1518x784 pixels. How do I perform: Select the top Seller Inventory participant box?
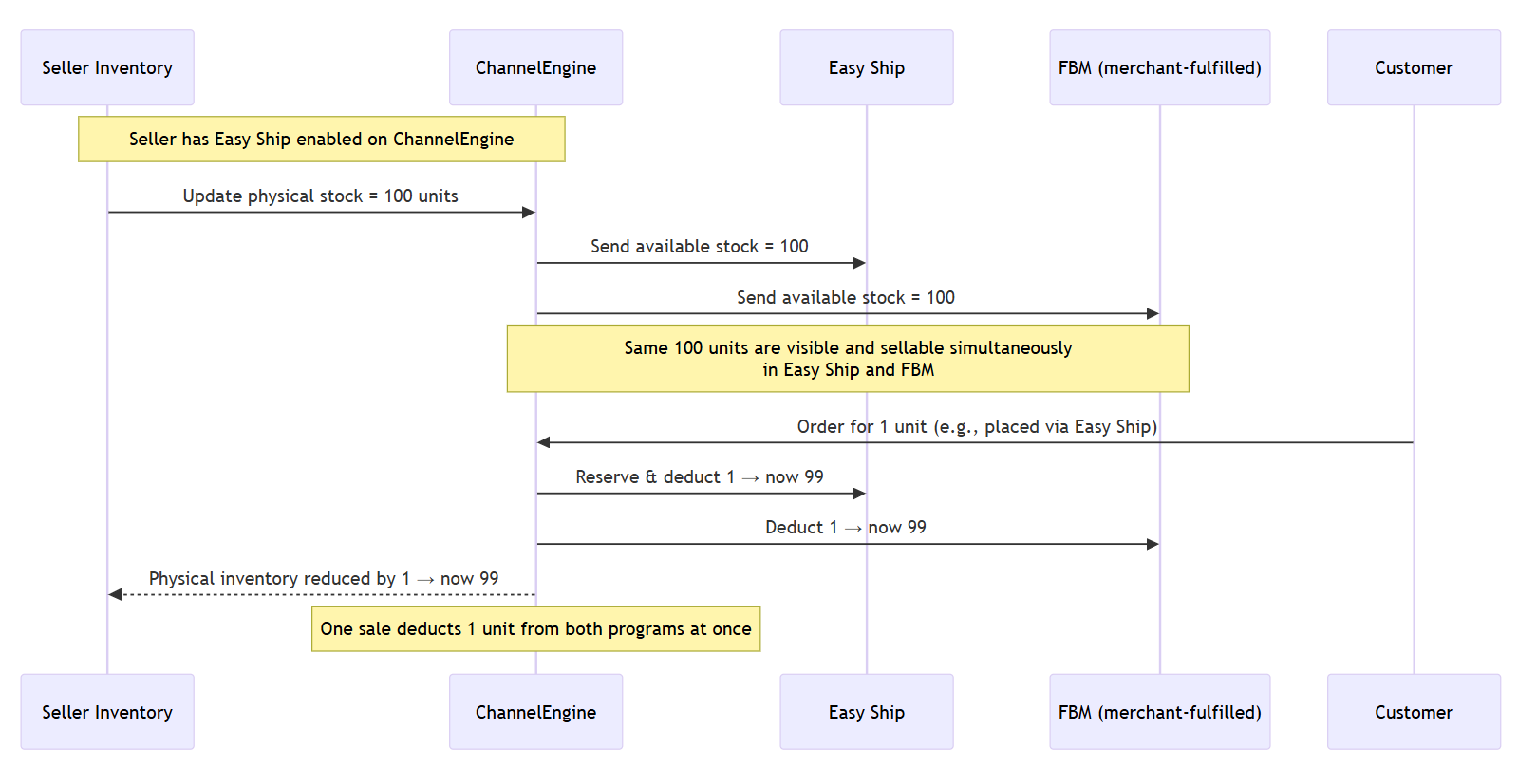[x=107, y=67]
